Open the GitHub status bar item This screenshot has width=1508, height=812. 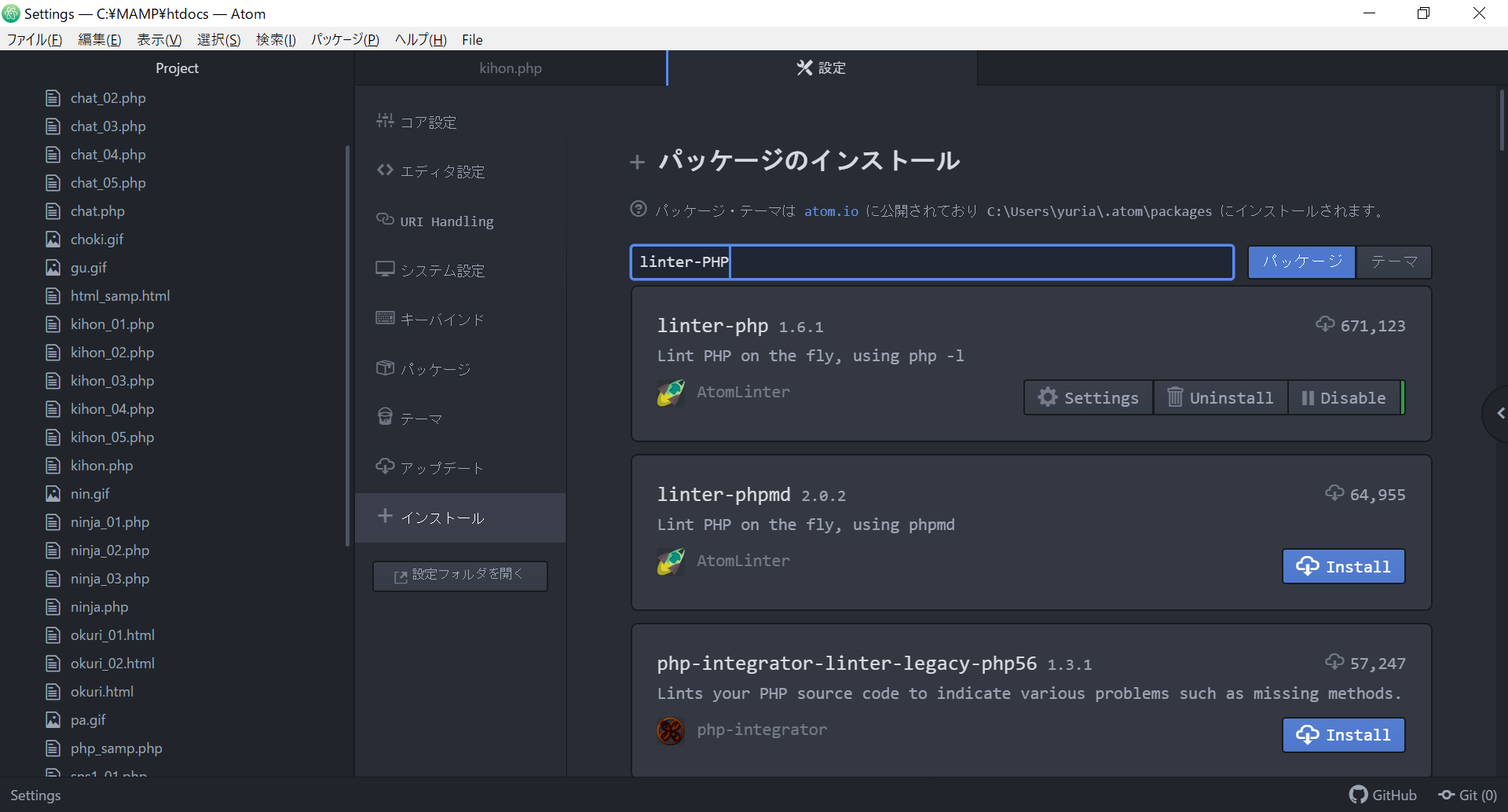coord(1383,795)
